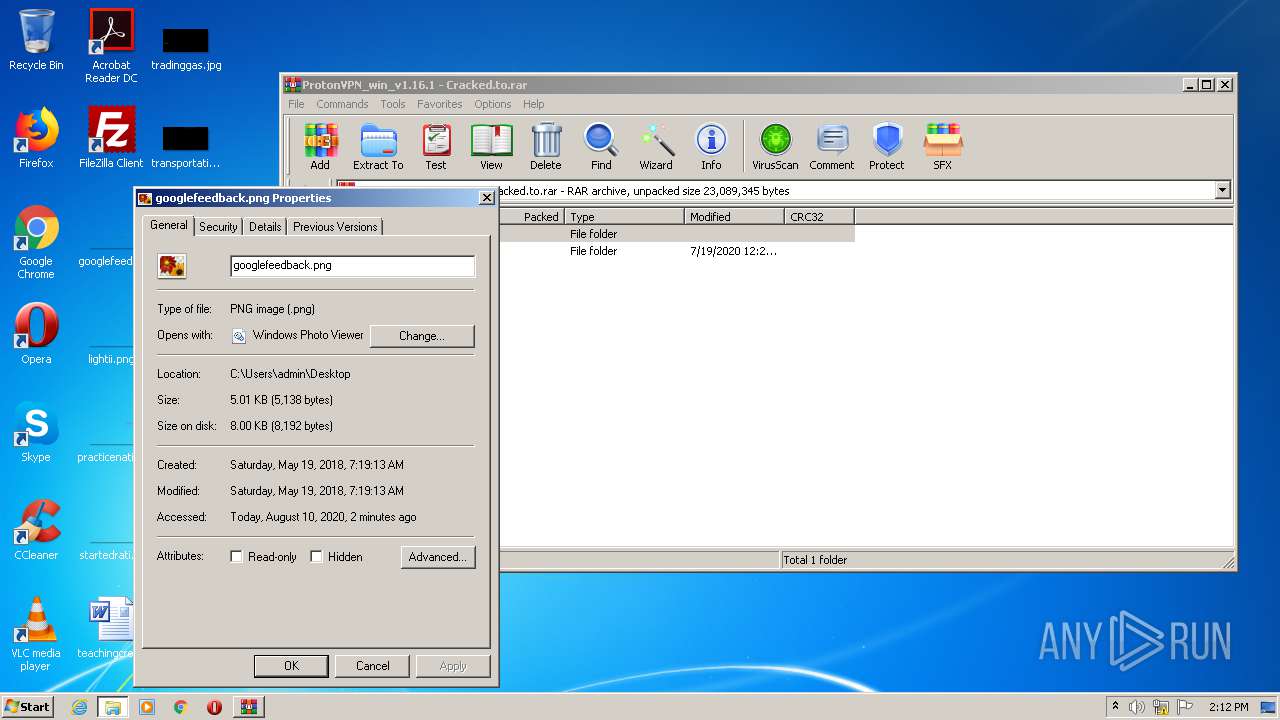Click the Protect shield icon
Image resolution: width=1280 pixels, height=720 pixels.
pos(887,147)
